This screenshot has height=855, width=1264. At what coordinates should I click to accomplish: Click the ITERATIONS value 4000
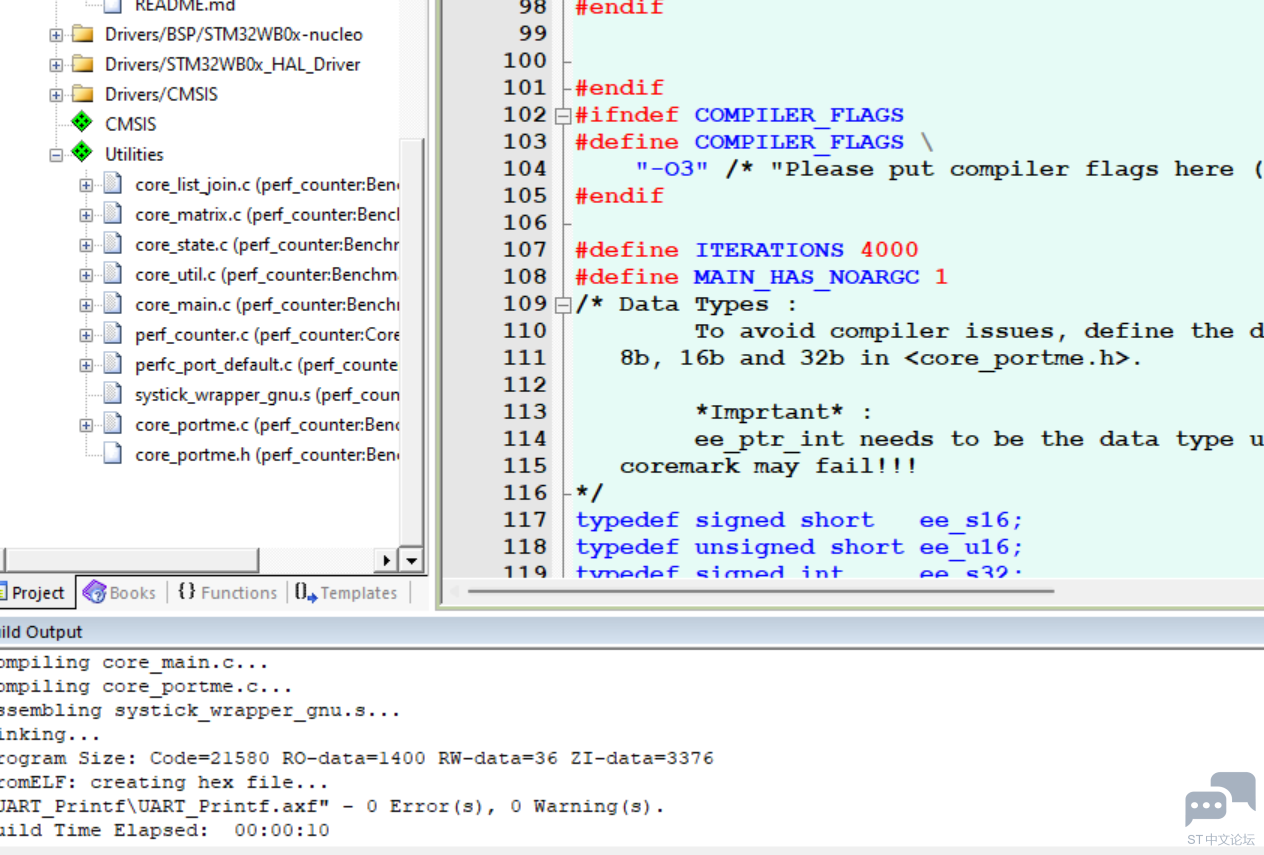(889, 250)
